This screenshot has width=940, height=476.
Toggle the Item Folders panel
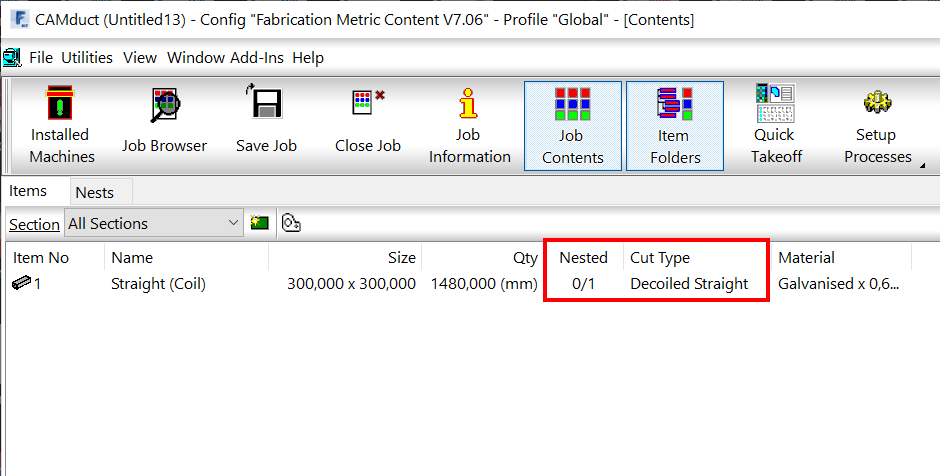point(675,126)
